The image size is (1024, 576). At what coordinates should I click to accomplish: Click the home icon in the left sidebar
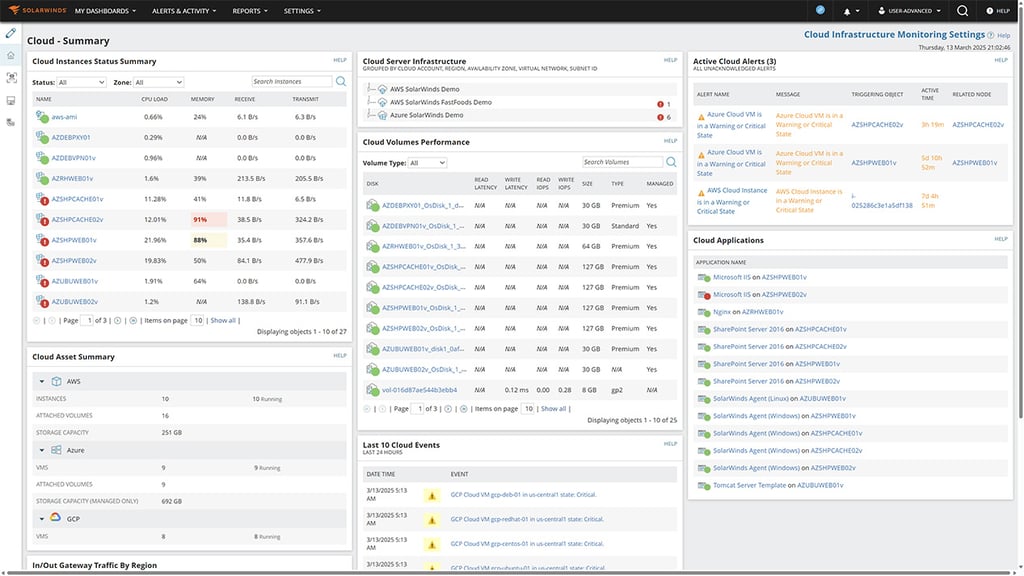pos(11,55)
